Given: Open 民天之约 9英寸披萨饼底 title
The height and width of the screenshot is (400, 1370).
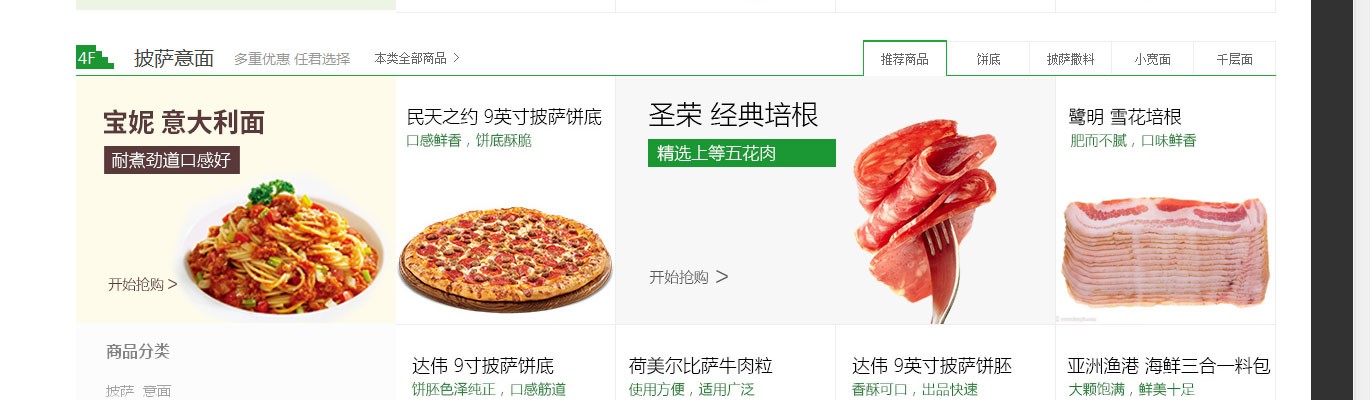Looking at the screenshot, I should click(504, 117).
